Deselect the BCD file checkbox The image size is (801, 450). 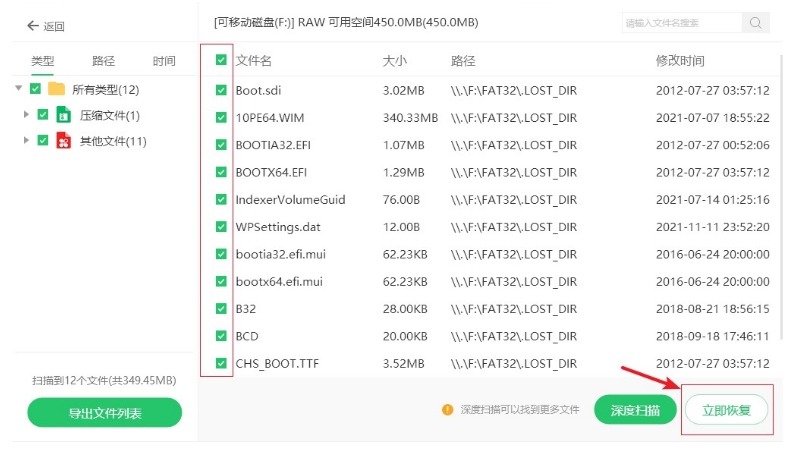(x=221, y=336)
